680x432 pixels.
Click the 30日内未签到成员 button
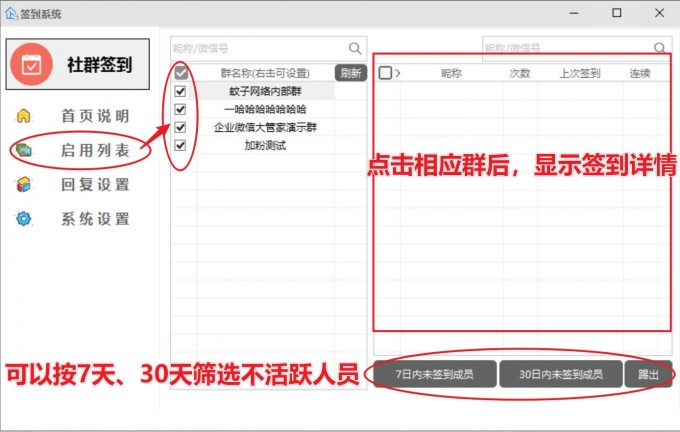[x=561, y=374]
